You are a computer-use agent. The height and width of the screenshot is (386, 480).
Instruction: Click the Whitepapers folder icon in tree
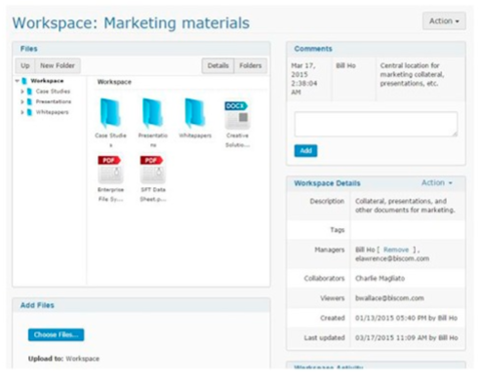coord(29,112)
